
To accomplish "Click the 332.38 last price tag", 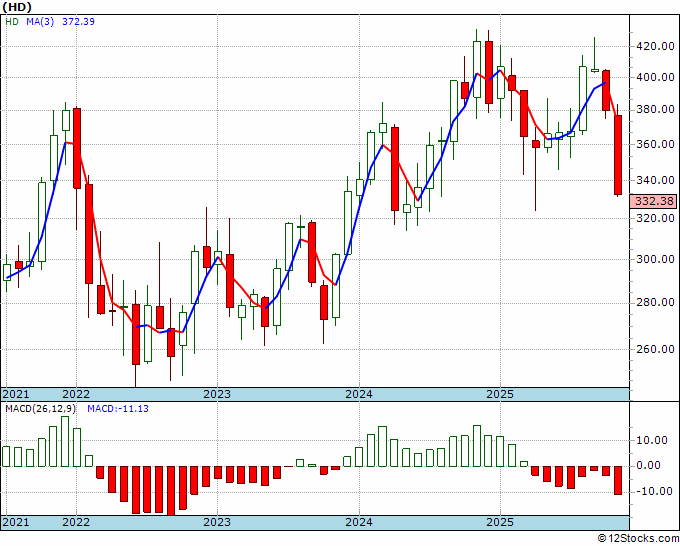I will pos(654,201).
